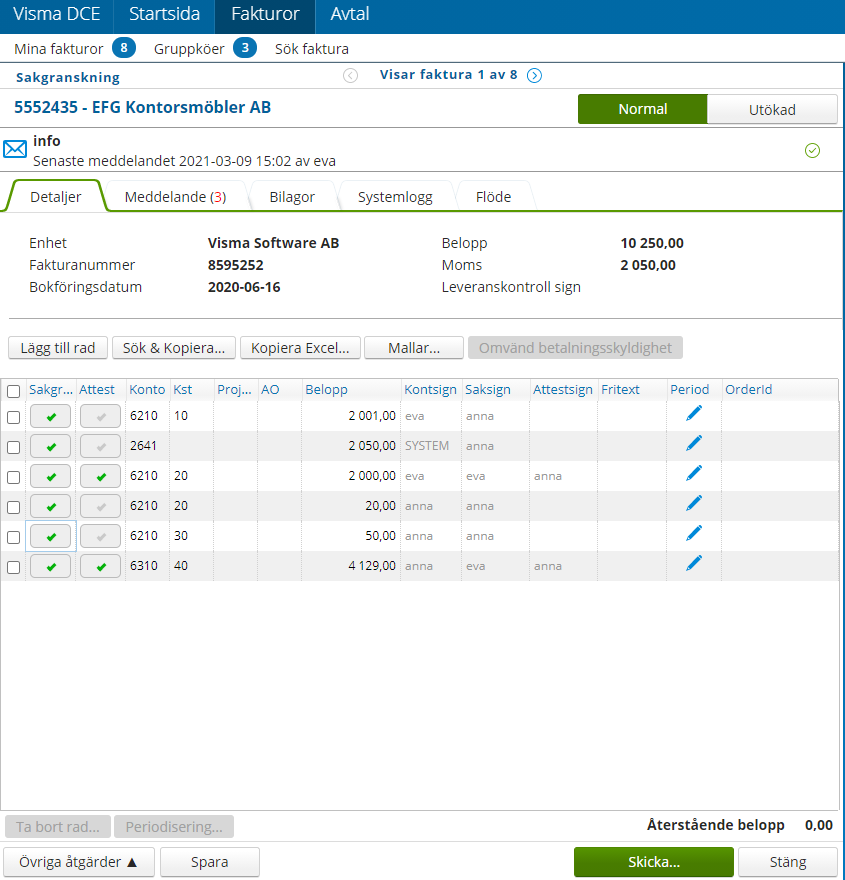Click Kopiera Excel... button
Viewport: 845px width, 880px height.
[300, 348]
